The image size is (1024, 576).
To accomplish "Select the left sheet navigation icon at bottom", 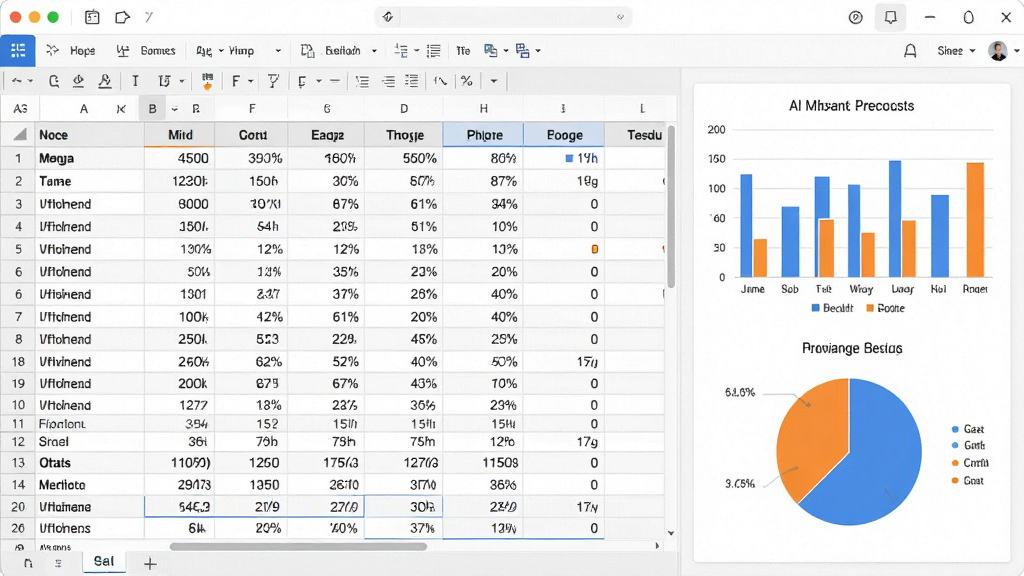I will tap(27, 563).
